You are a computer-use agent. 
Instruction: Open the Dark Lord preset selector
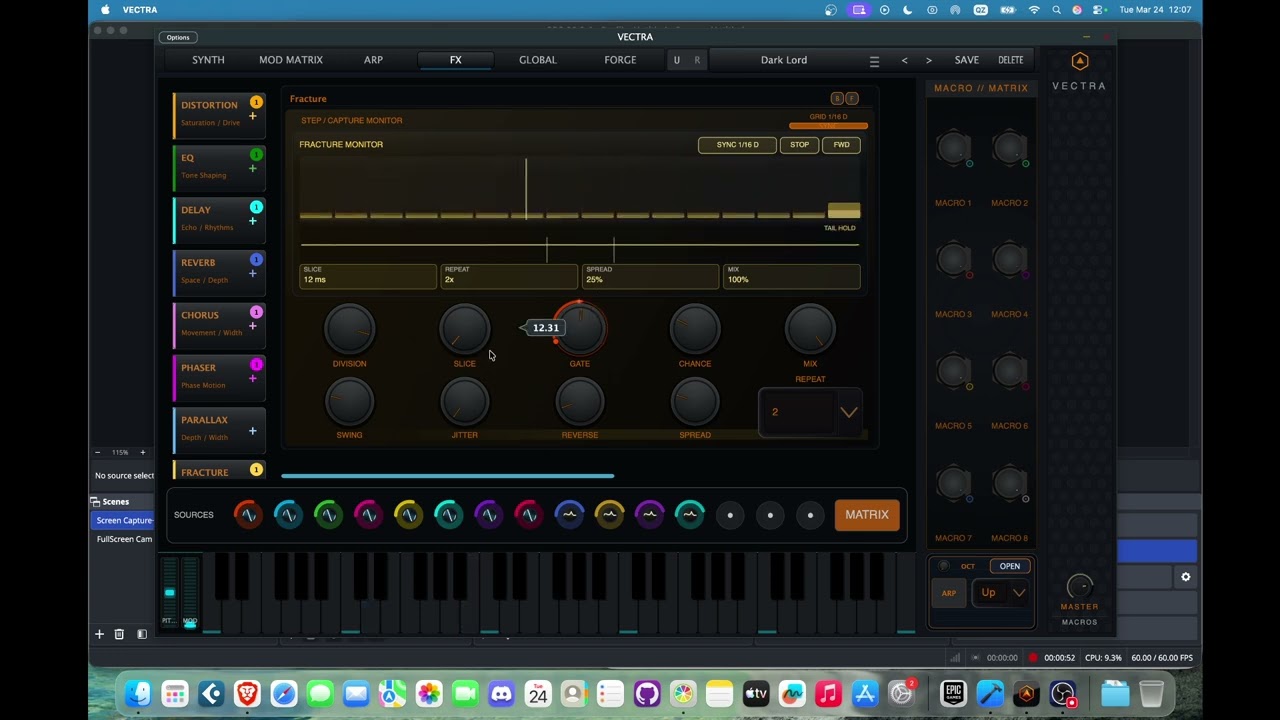pyautogui.click(x=783, y=60)
